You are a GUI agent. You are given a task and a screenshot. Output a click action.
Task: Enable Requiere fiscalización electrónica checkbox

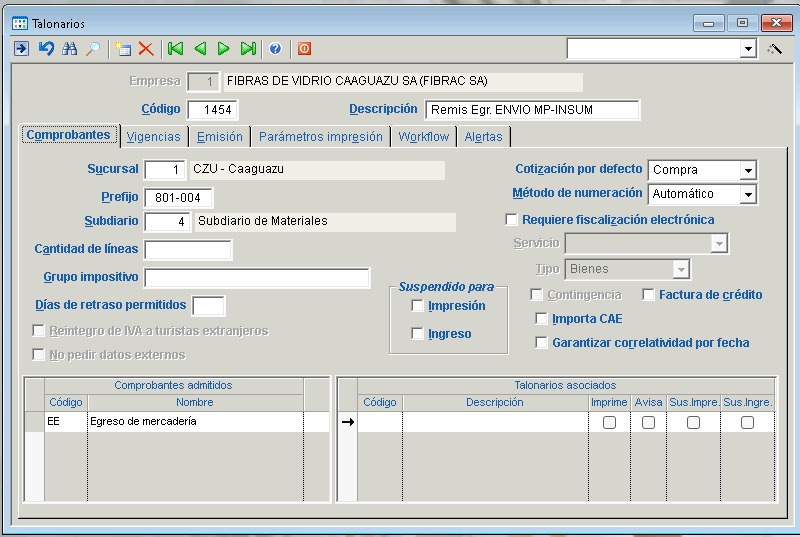pyautogui.click(x=512, y=220)
